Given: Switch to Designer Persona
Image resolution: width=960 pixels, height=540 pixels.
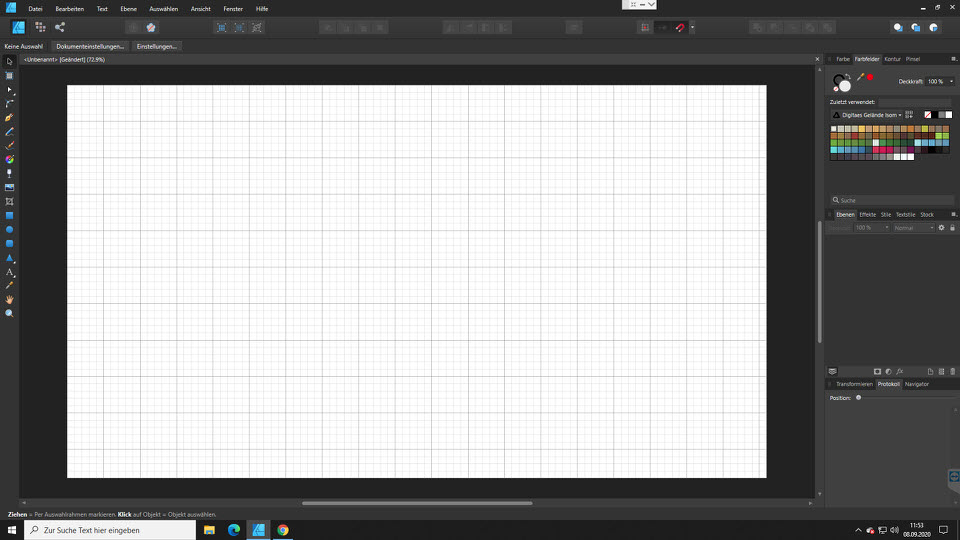Looking at the screenshot, I should click(x=18, y=27).
